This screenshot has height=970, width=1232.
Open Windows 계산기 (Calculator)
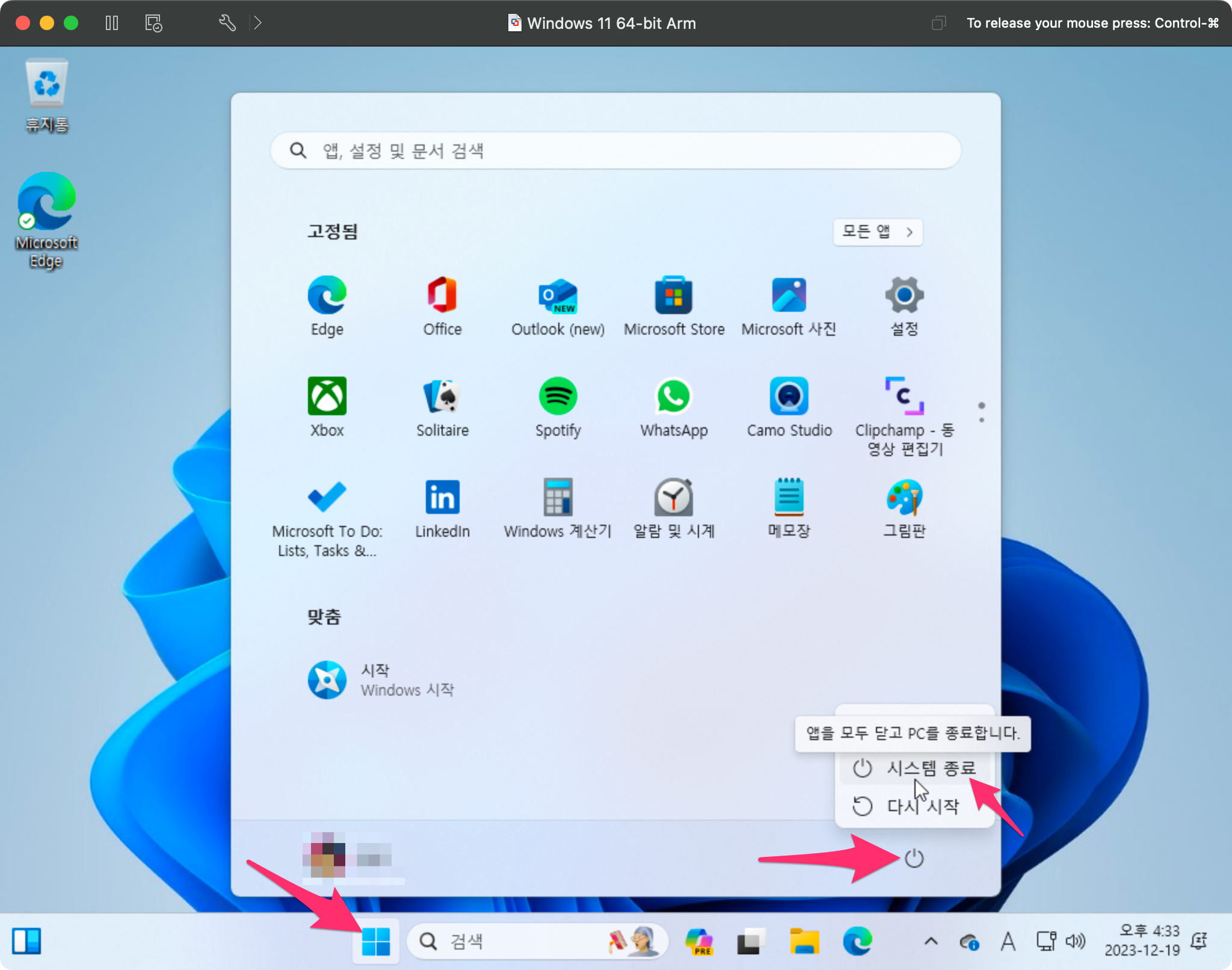[x=558, y=508]
